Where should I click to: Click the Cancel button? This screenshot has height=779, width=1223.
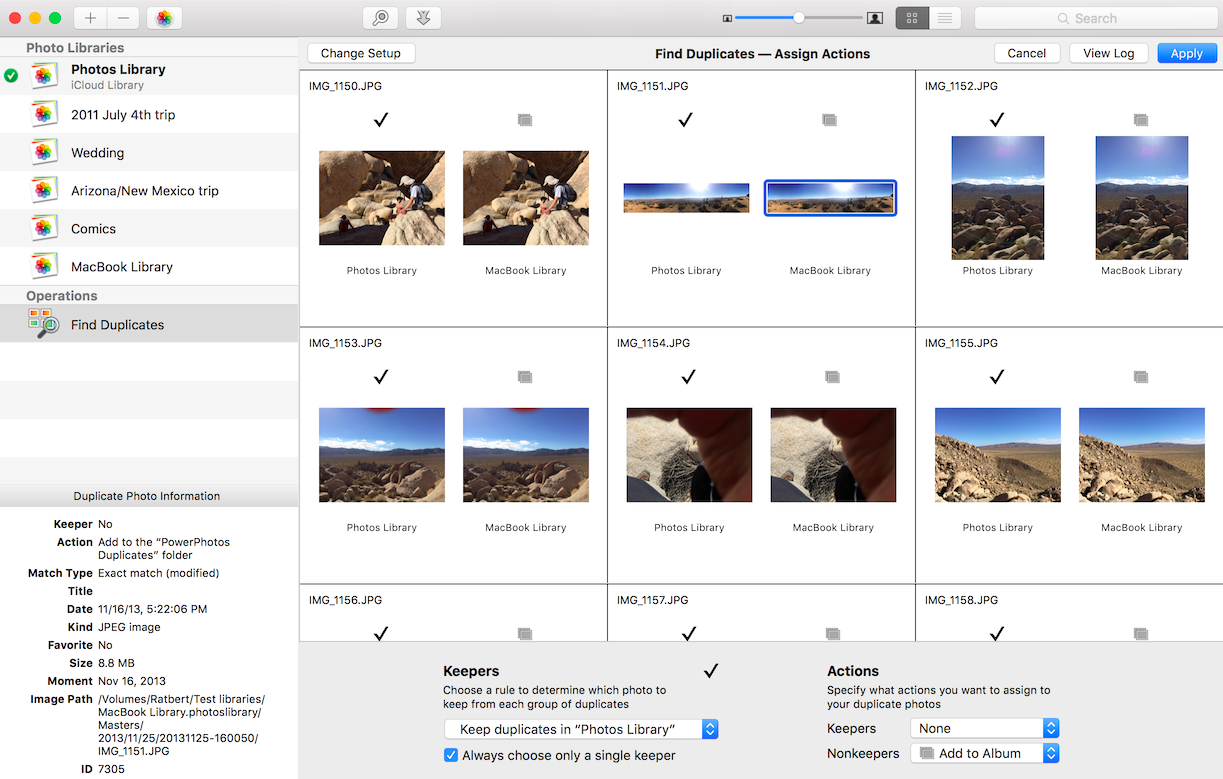click(1027, 53)
